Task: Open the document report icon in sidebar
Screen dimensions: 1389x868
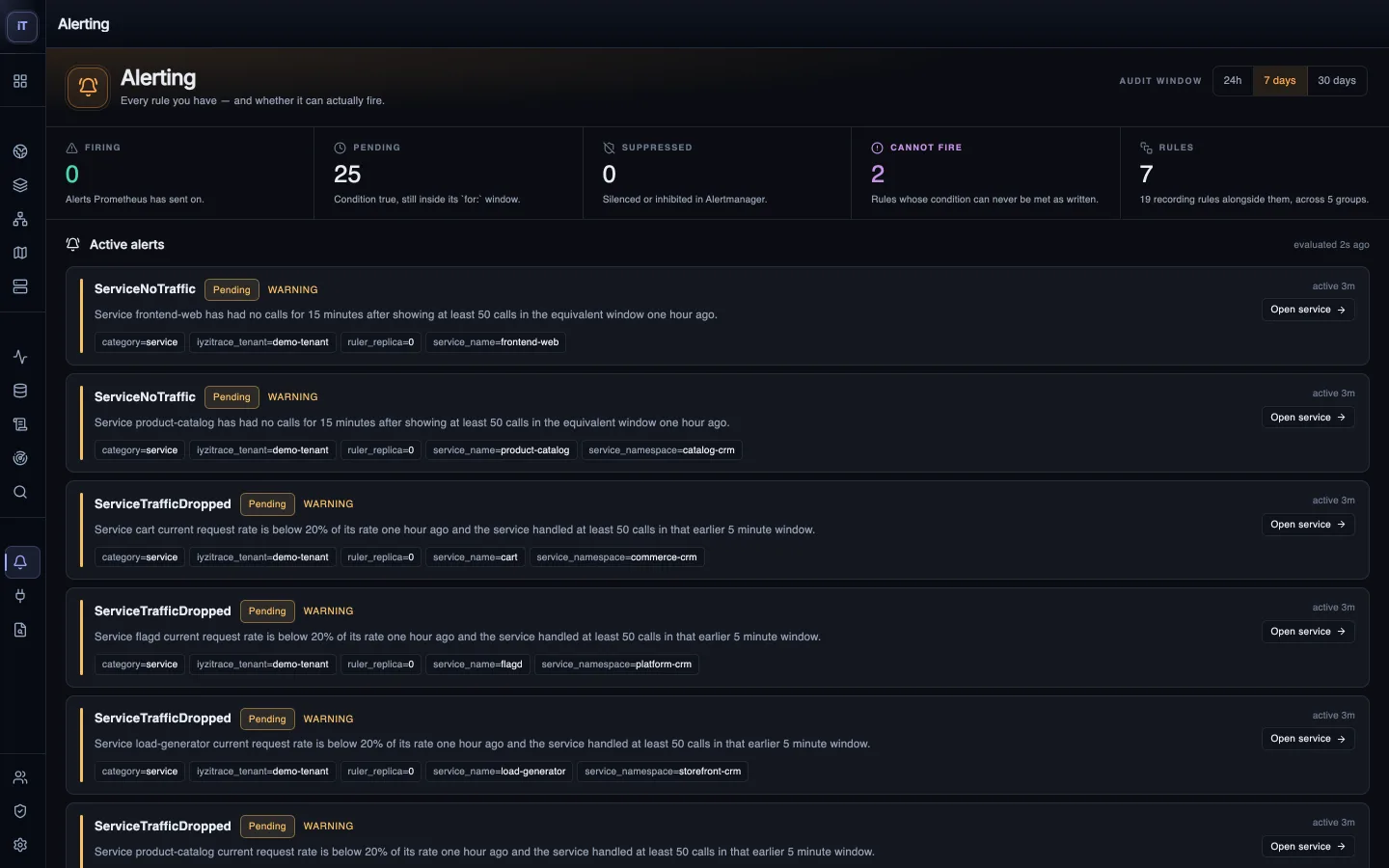Action: 20,630
